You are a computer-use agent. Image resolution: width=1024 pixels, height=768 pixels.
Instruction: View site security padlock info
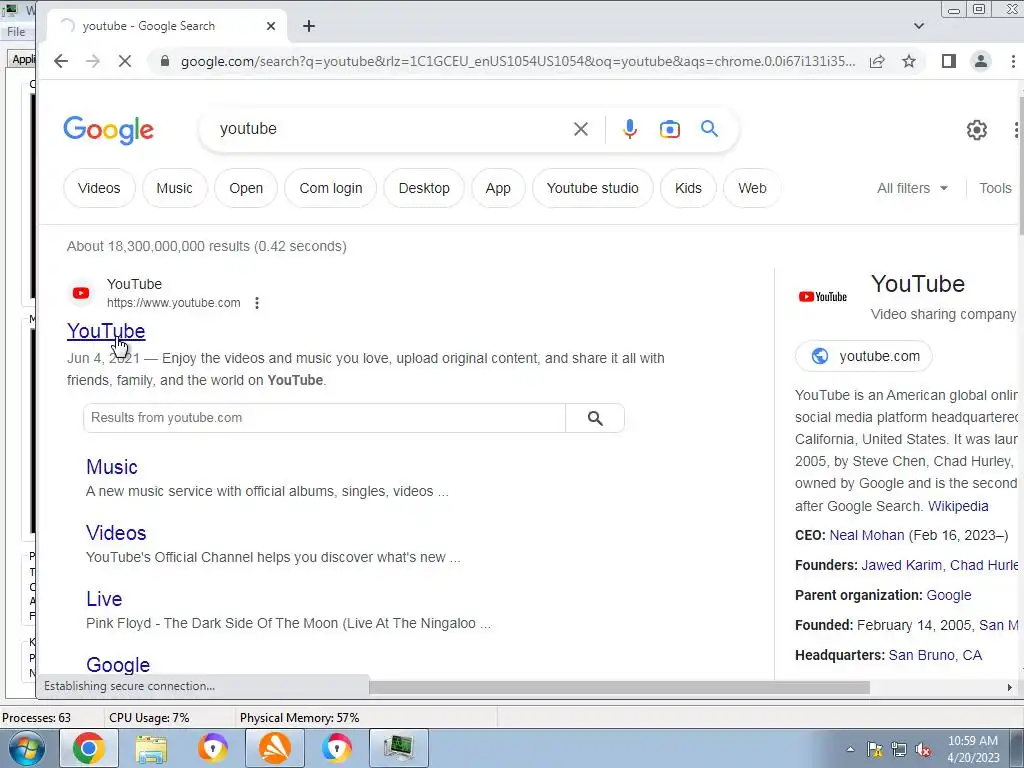[165, 61]
